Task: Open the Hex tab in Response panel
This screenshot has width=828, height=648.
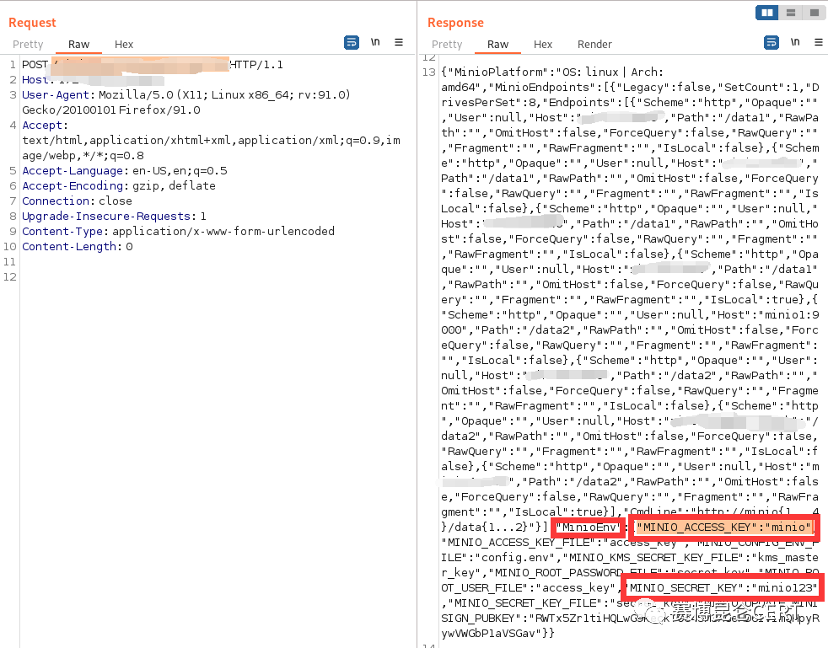Action: 543,44
